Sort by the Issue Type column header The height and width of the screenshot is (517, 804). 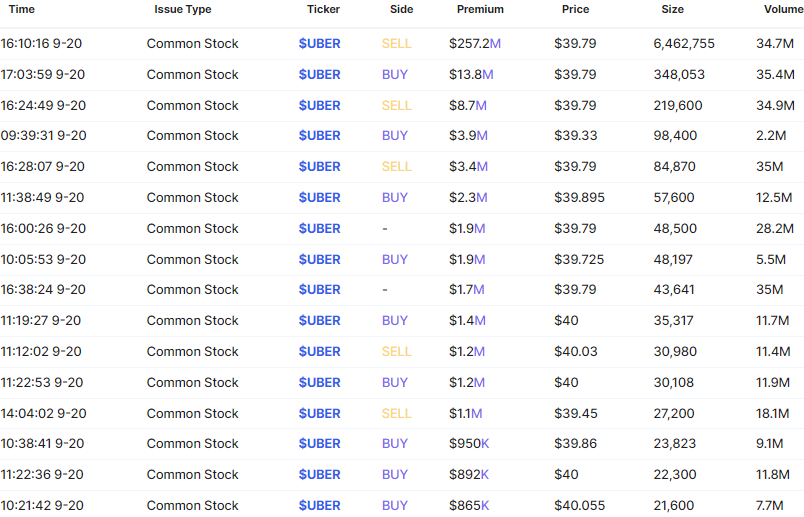click(183, 9)
